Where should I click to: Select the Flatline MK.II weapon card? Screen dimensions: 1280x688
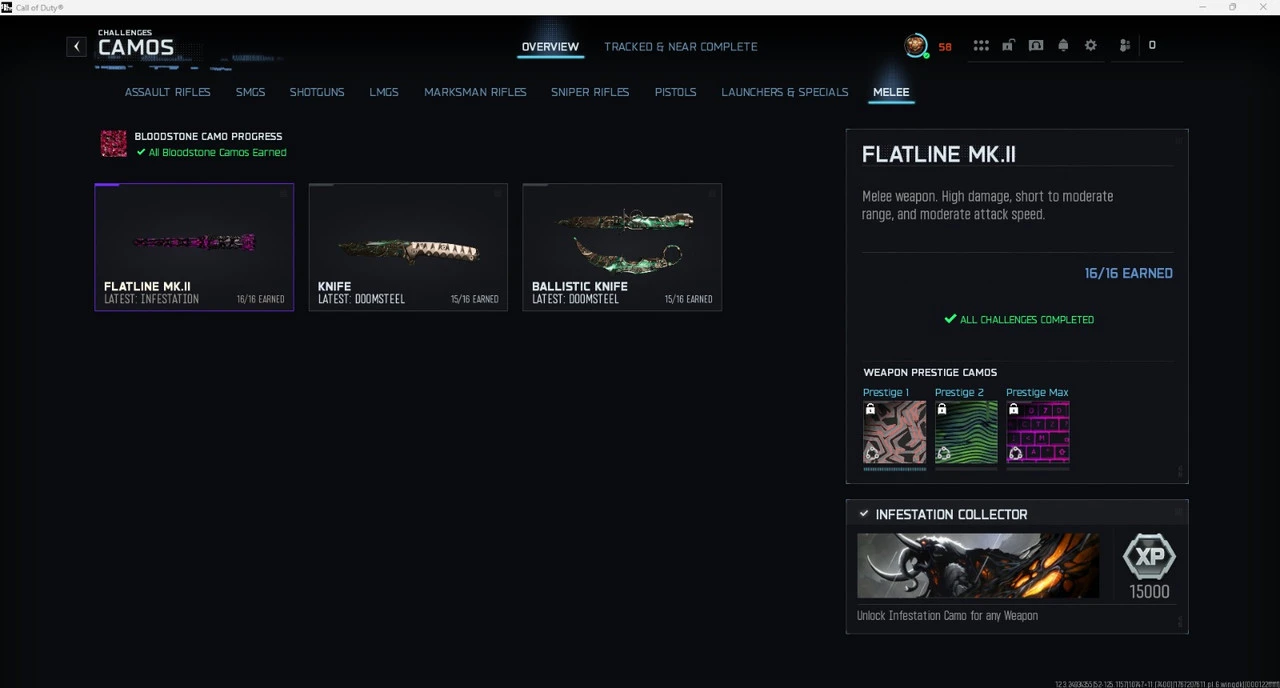[194, 247]
